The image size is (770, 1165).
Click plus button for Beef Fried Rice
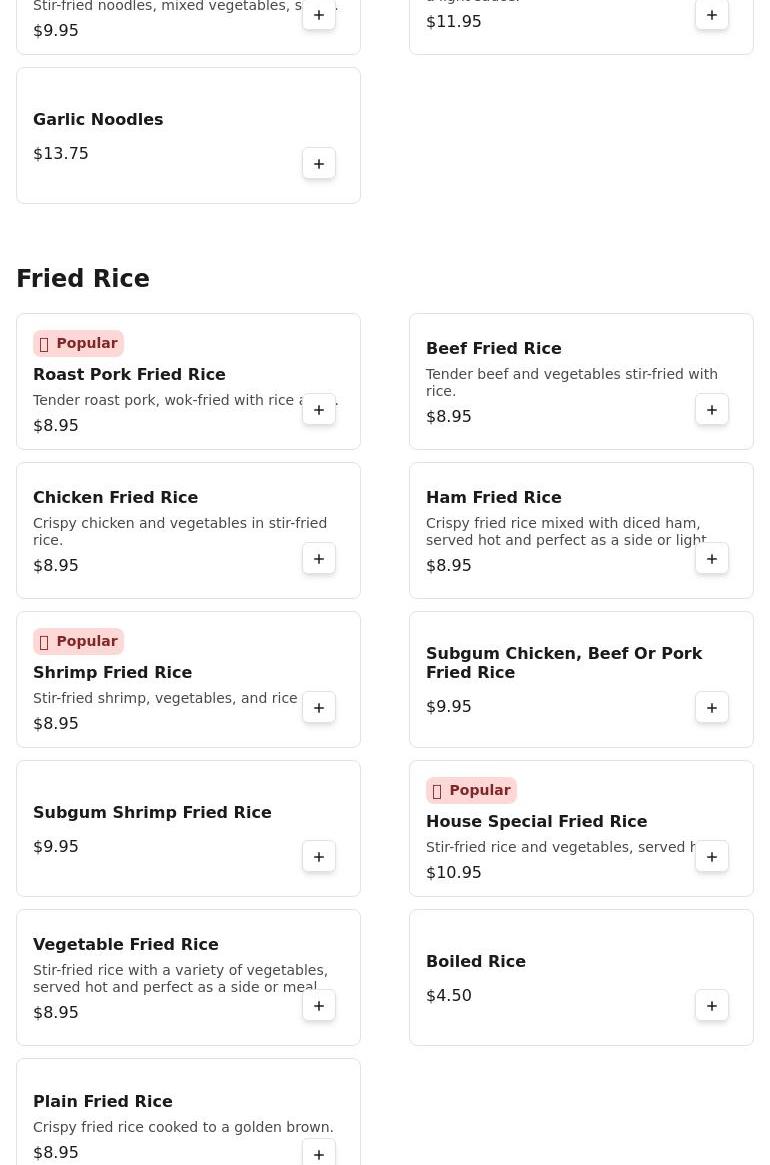[x=712, y=410]
